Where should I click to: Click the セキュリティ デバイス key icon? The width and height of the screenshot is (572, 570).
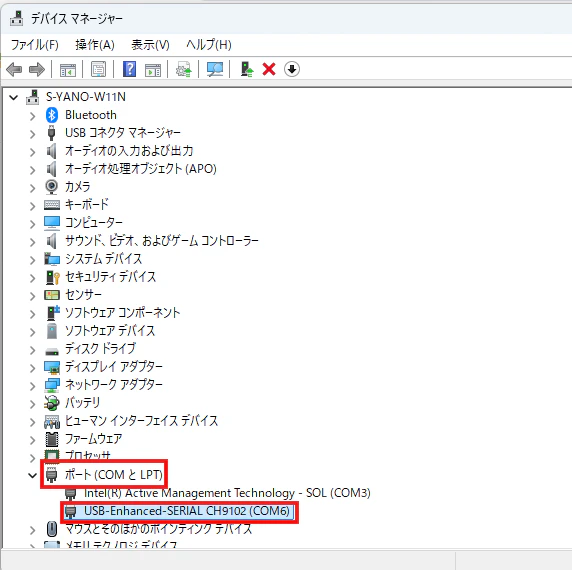pos(53,277)
